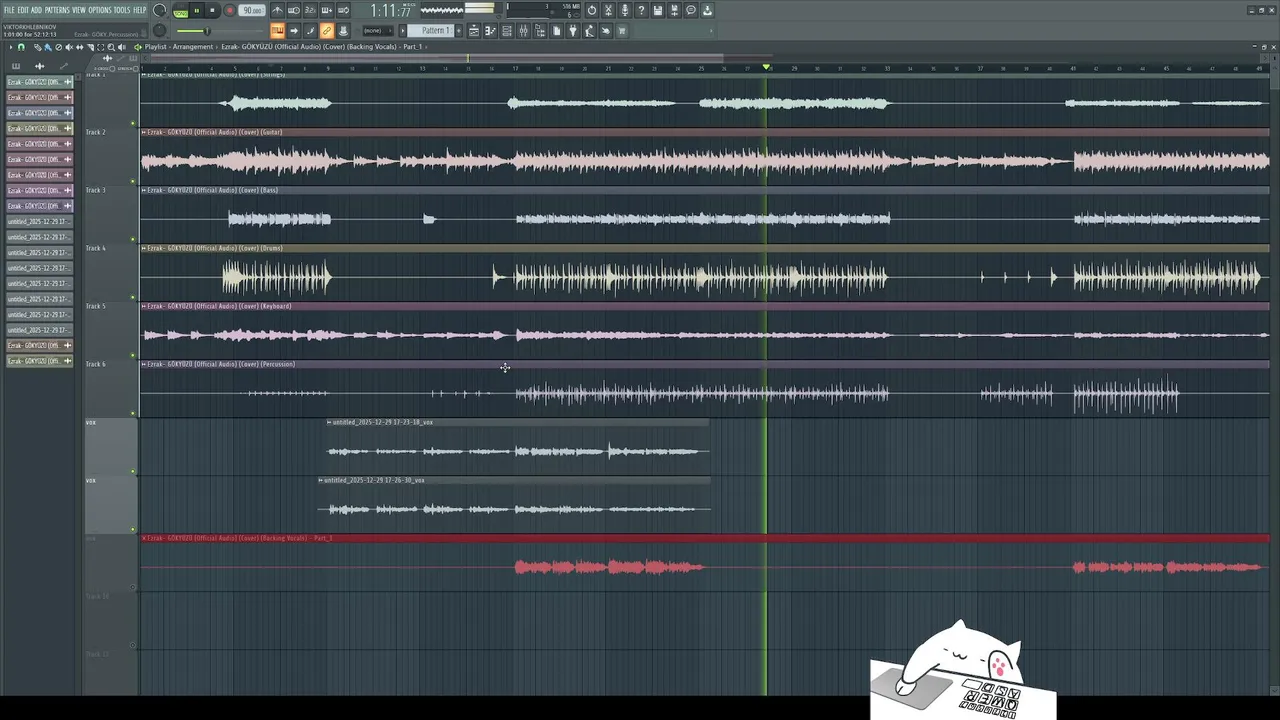The image size is (1280, 720).
Task: Open the FILE menu
Action: click(9, 10)
